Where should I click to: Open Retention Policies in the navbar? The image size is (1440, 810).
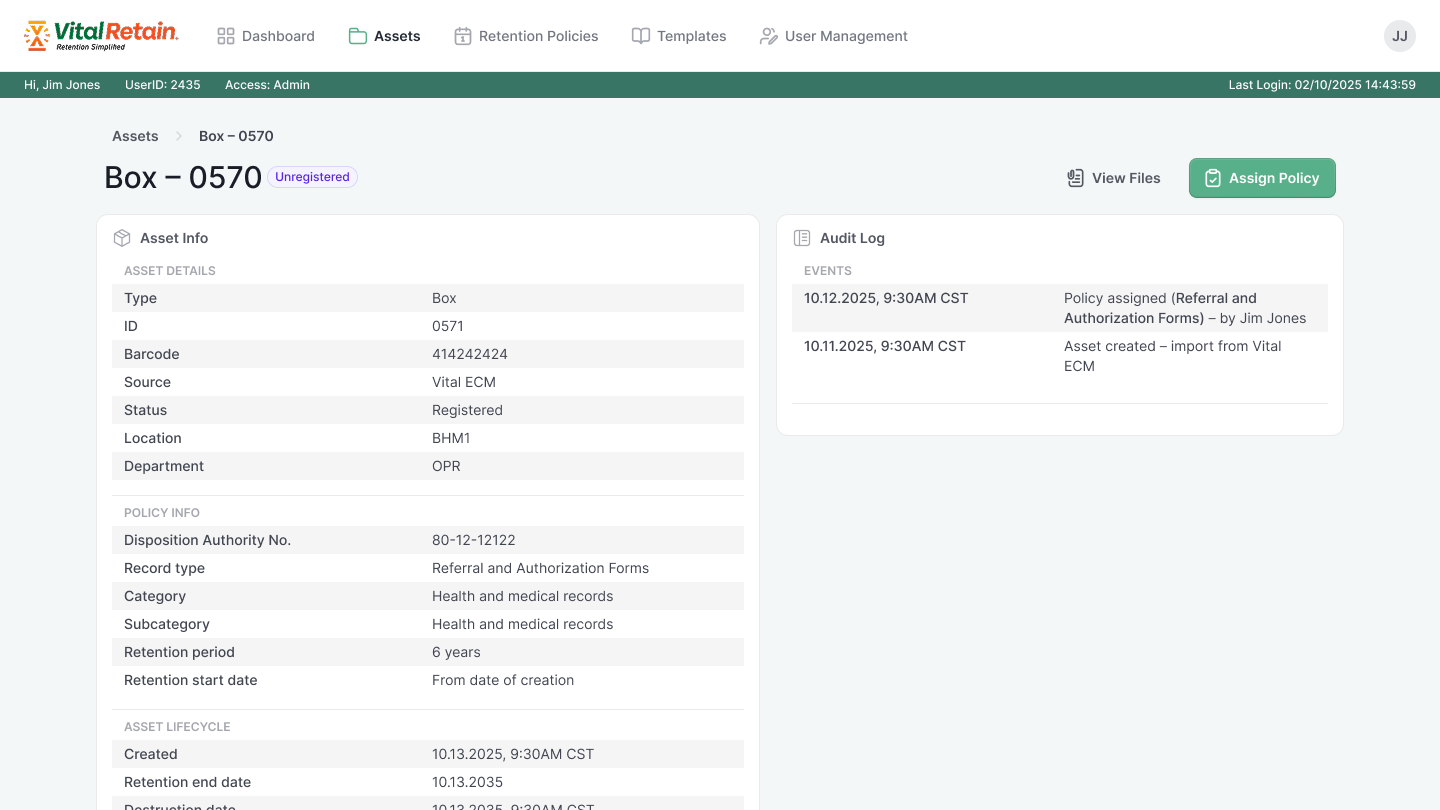click(x=526, y=36)
